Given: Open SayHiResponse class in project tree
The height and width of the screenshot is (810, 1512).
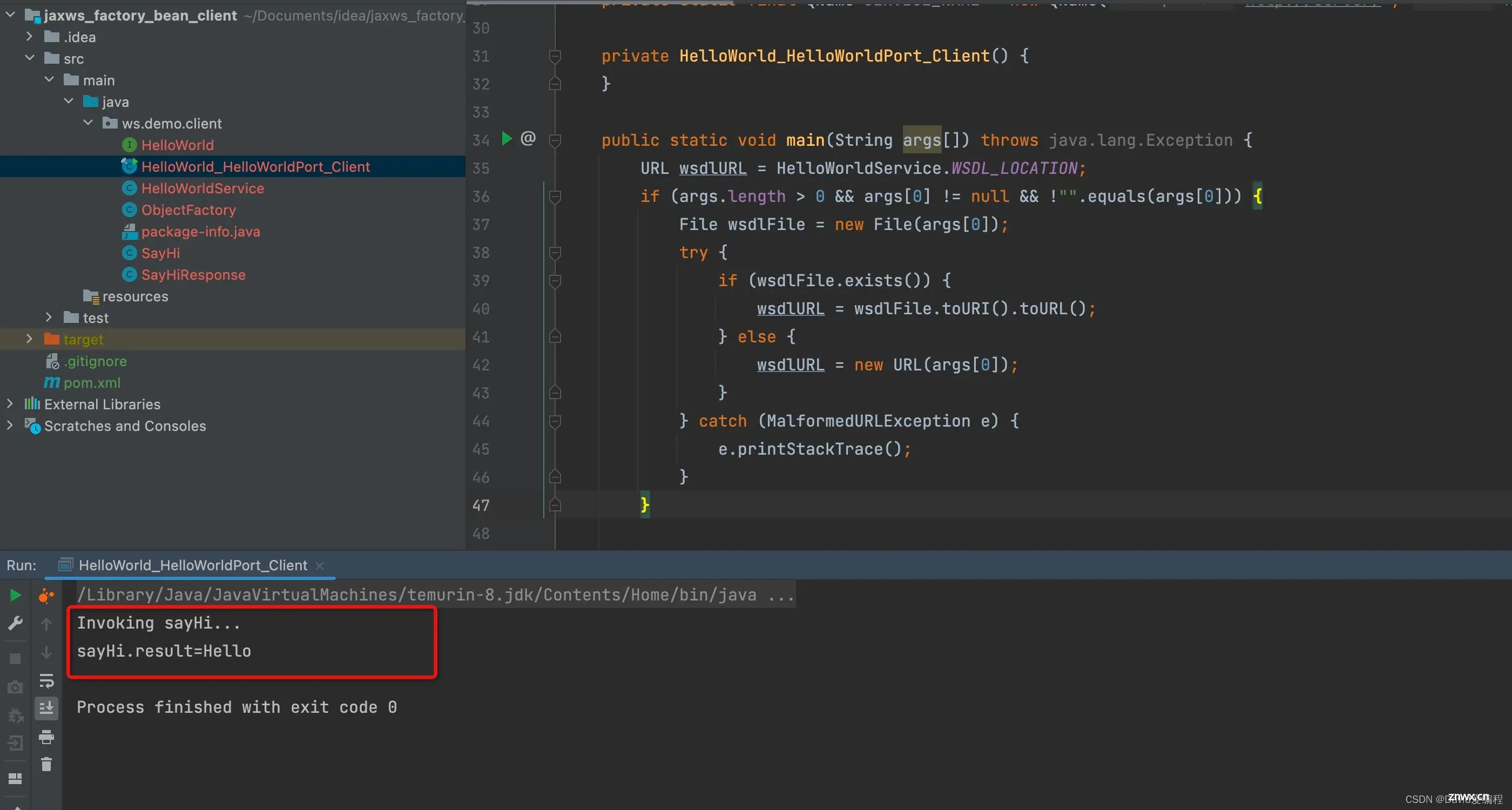Looking at the screenshot, I should (x=193, y=275).
